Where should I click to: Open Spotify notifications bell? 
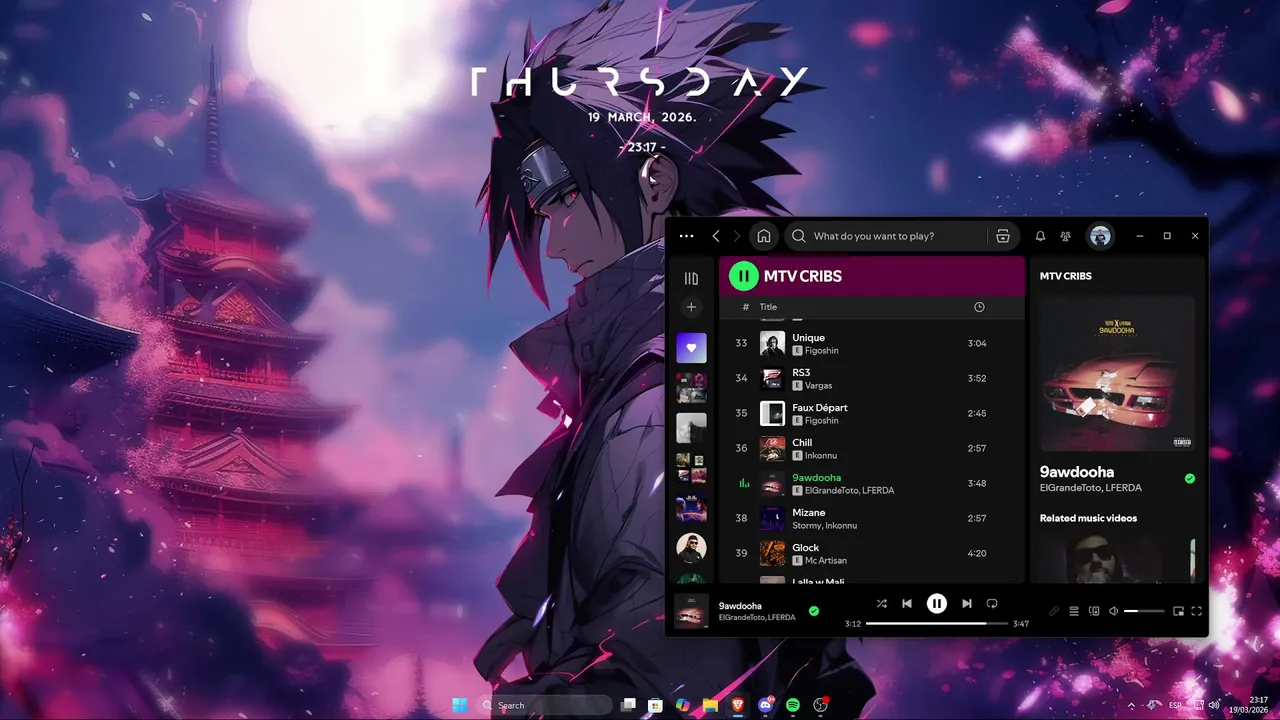pos(1040,236)
